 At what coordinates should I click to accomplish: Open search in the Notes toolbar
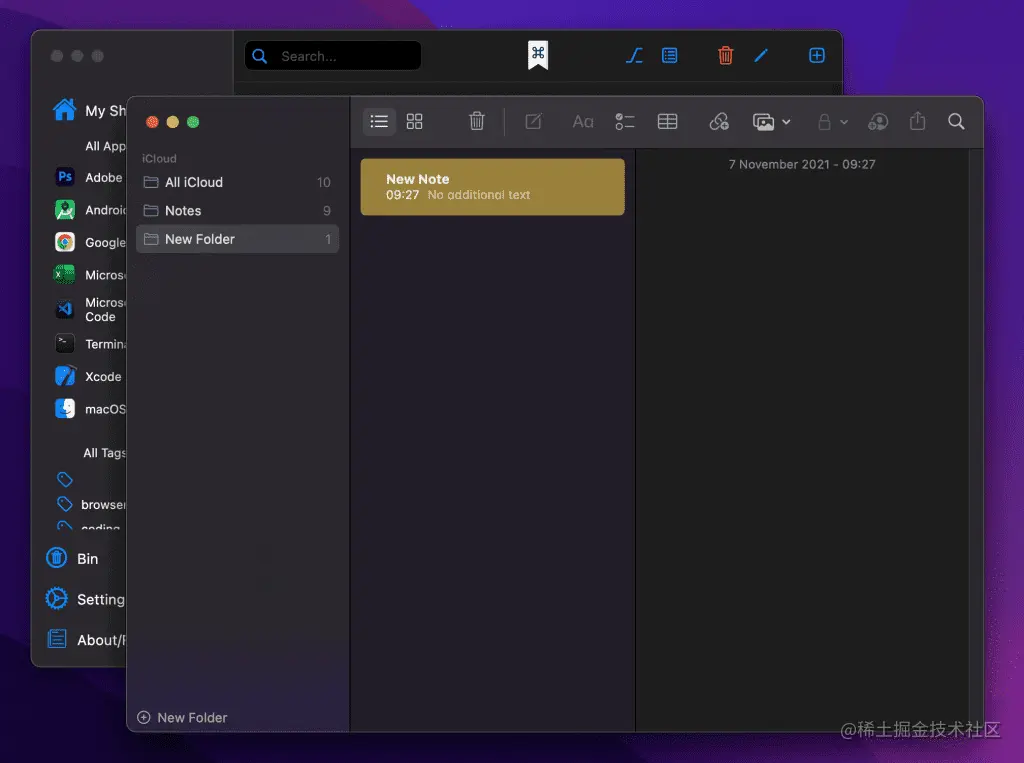(956, 122)
